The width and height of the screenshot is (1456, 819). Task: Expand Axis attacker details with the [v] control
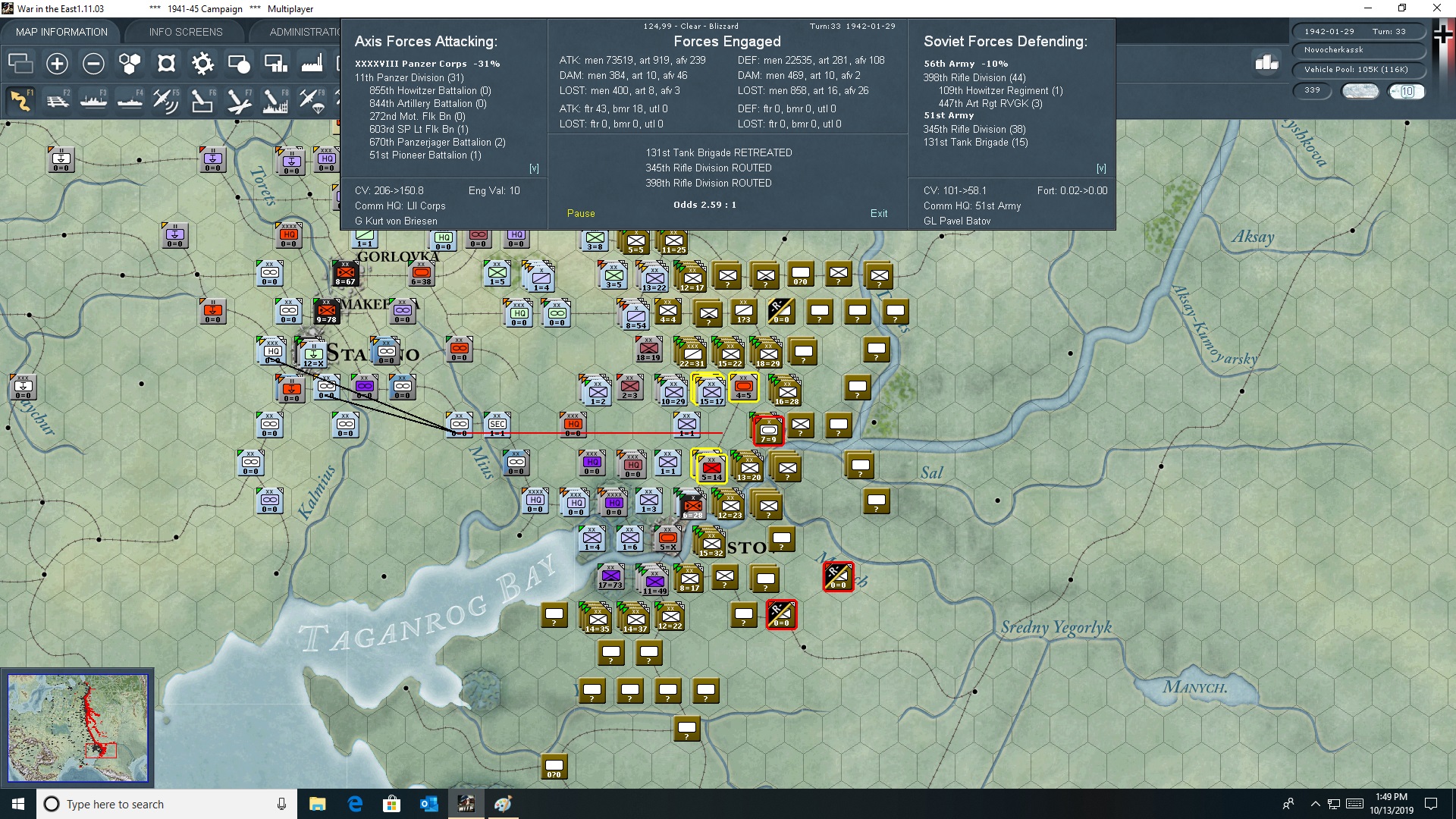point(535,168)
